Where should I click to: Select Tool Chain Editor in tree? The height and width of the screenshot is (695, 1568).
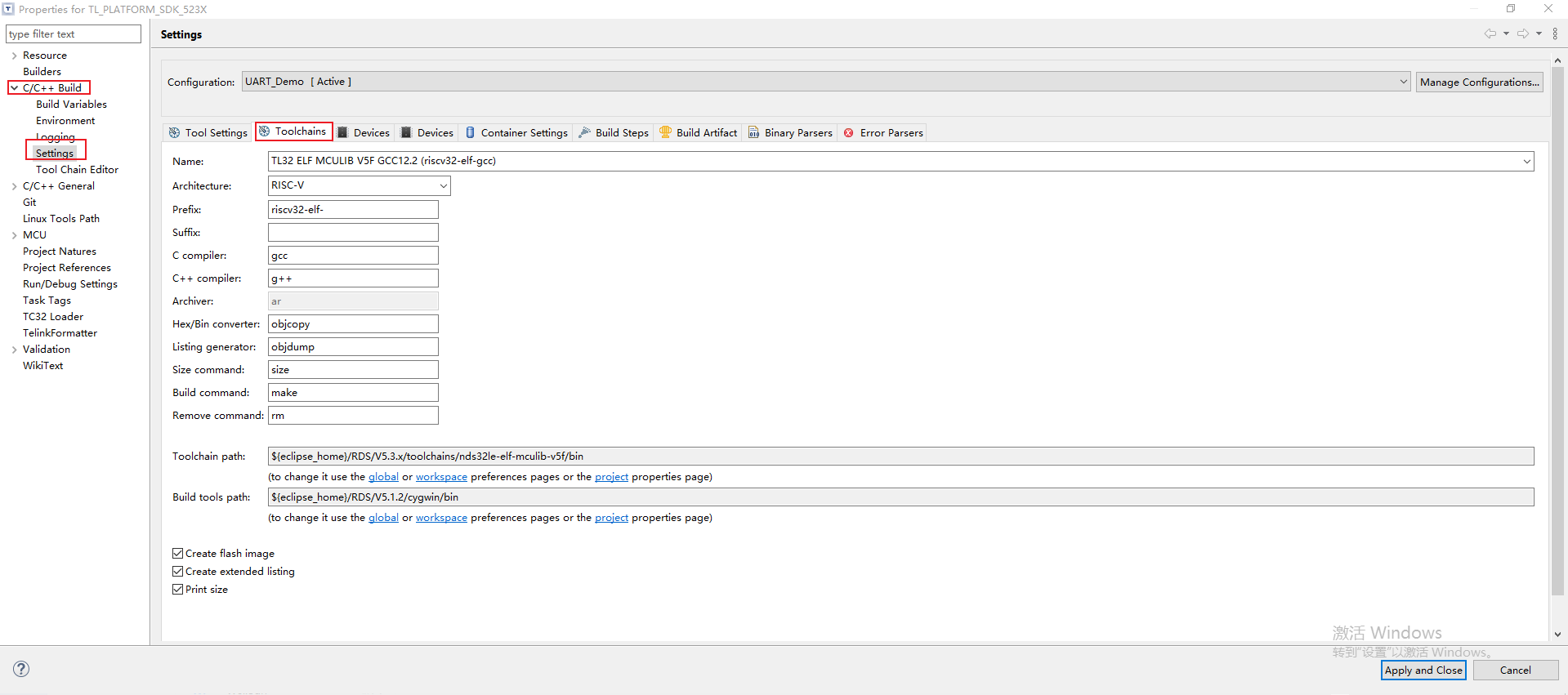click(x=77, y=170)
